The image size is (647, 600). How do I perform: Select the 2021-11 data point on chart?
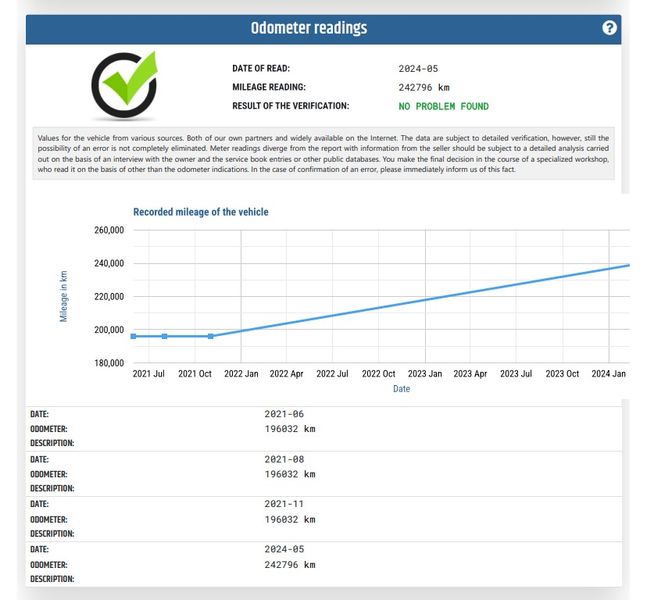[211, 336]
